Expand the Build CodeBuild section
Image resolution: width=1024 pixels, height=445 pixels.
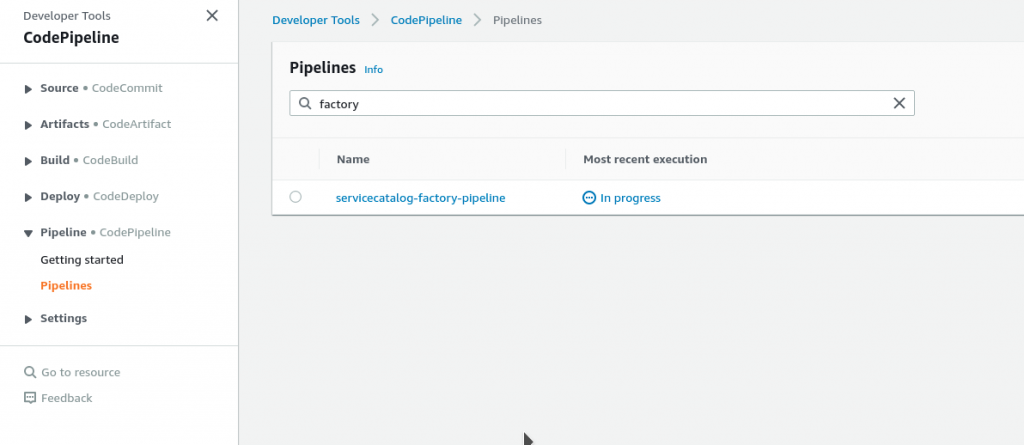click(x=28, y=161)
